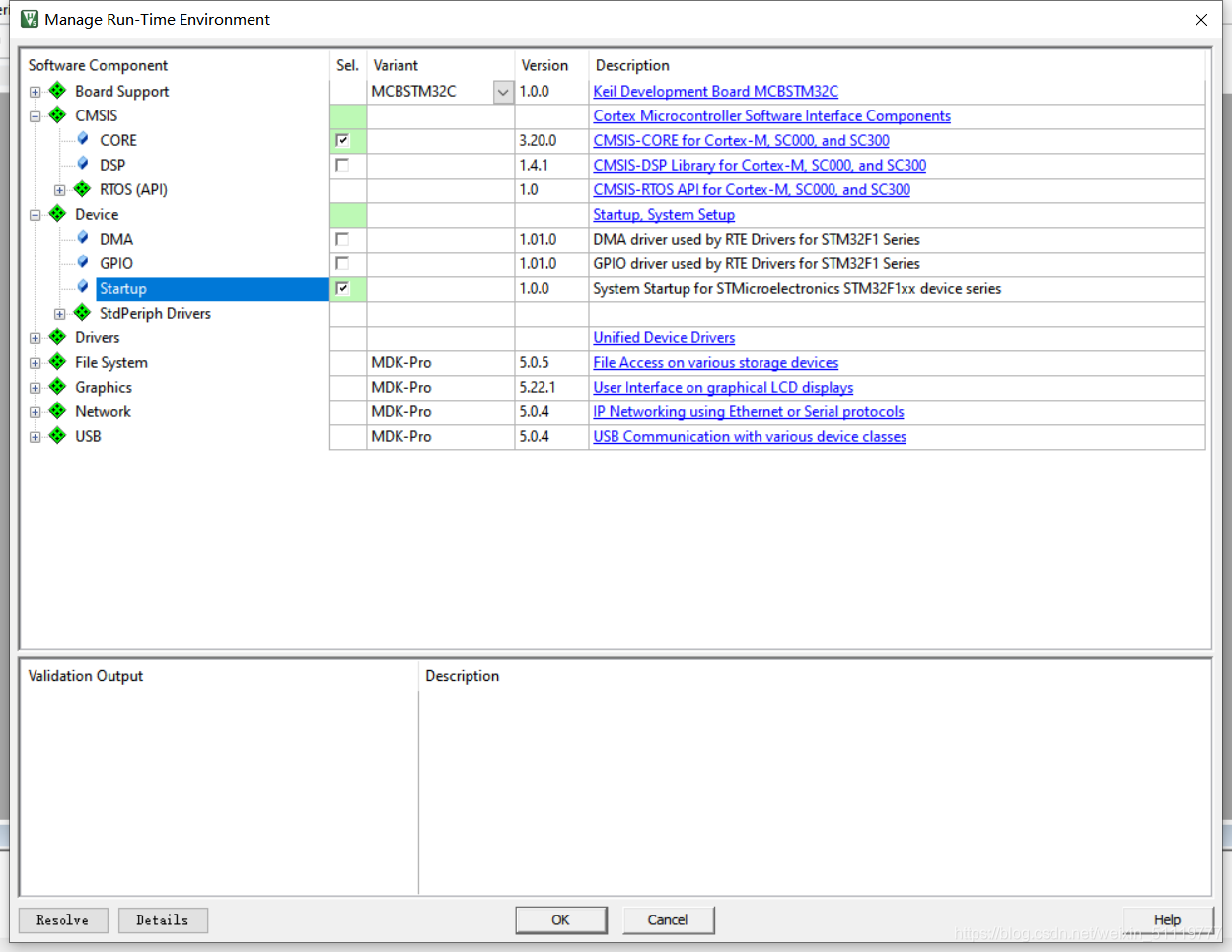Click the Cancel button

click(x=668, y=919)
